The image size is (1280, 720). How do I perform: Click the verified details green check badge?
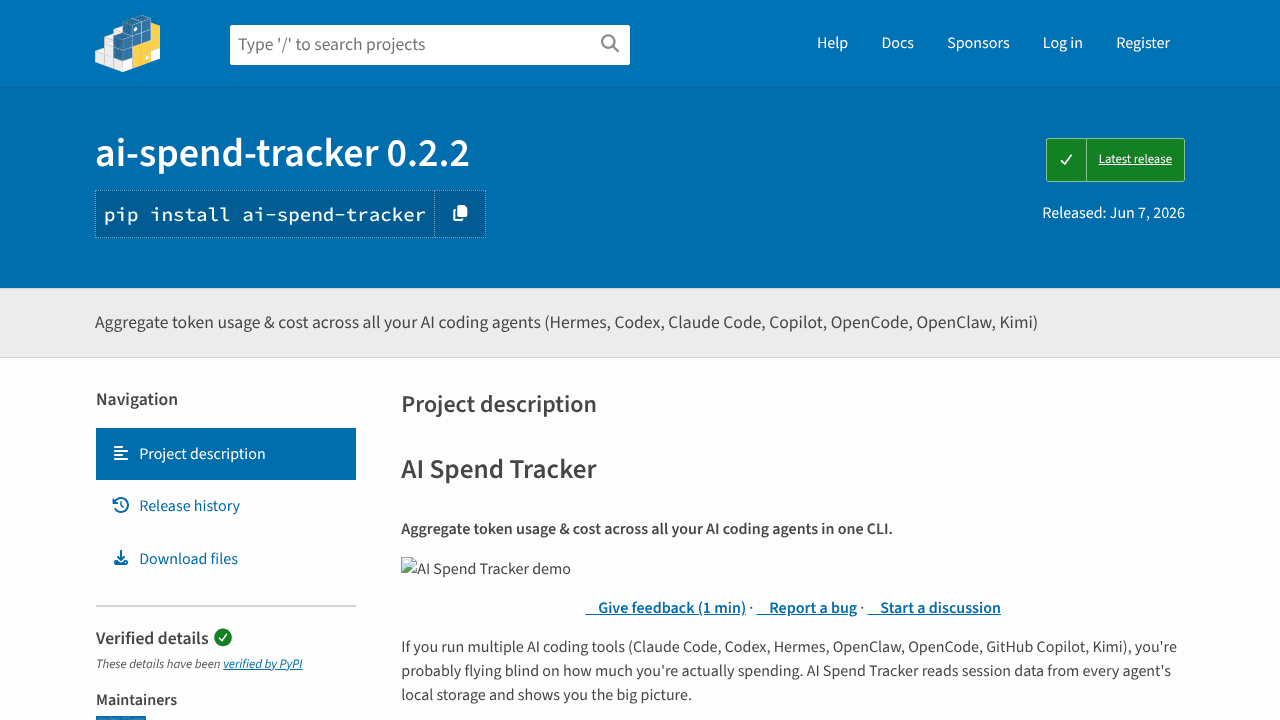[x=223, y=637]
